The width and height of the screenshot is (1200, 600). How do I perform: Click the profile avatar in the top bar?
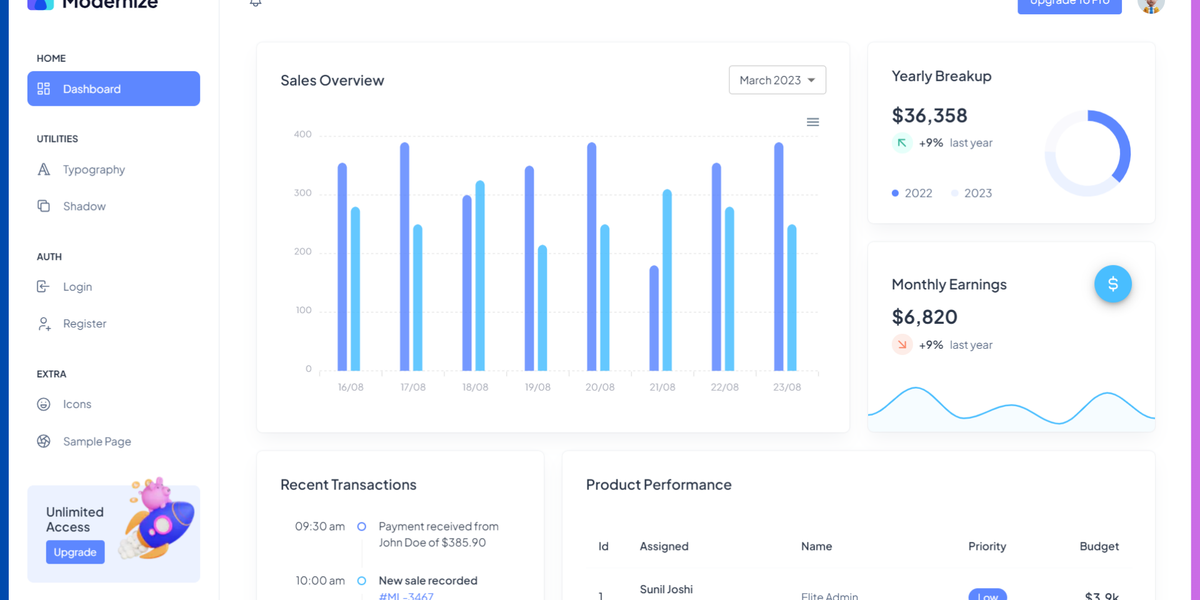1151,6
